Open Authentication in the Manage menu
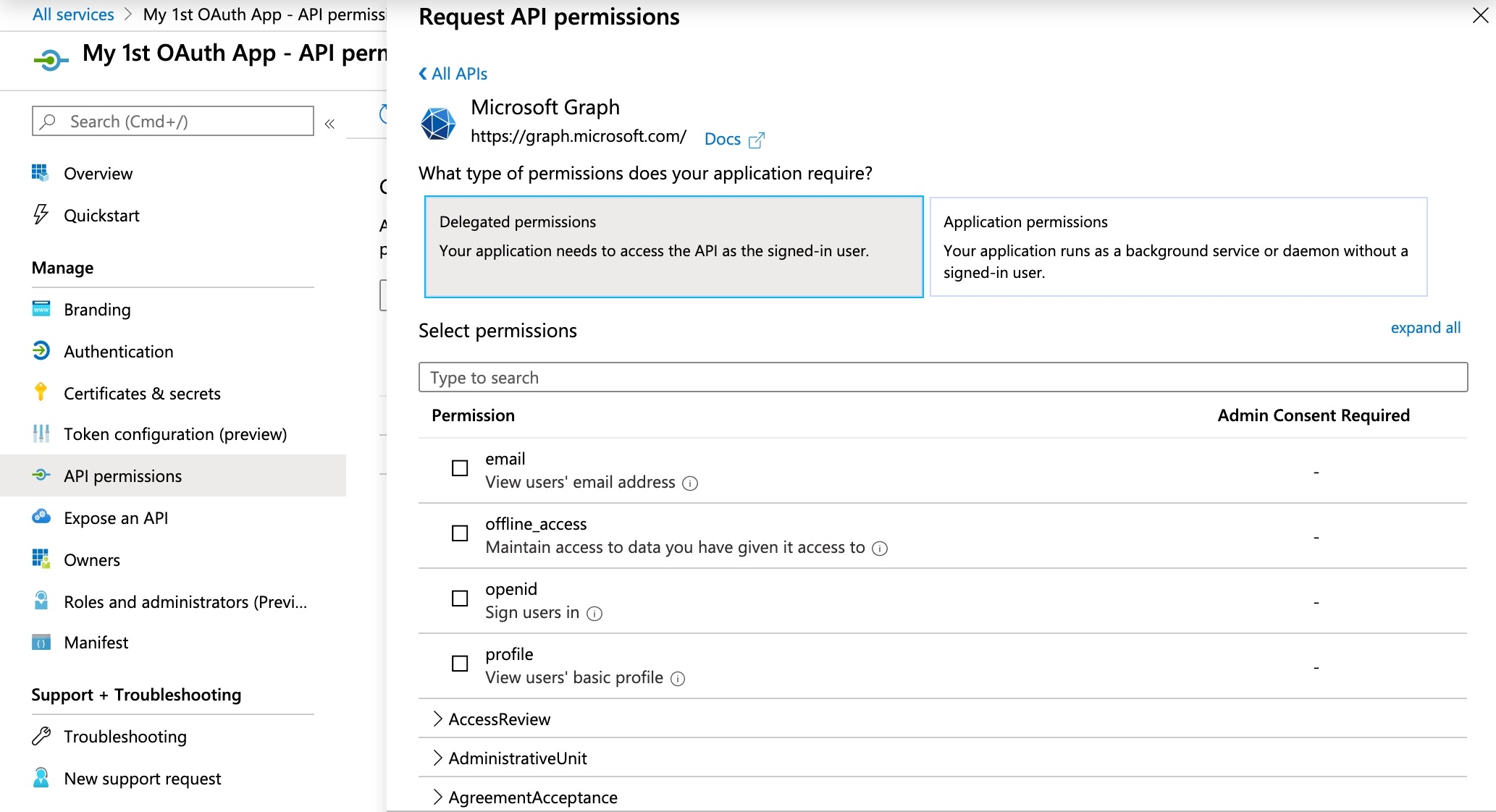This screenshot has height=812, width=1496. point(119,352)
